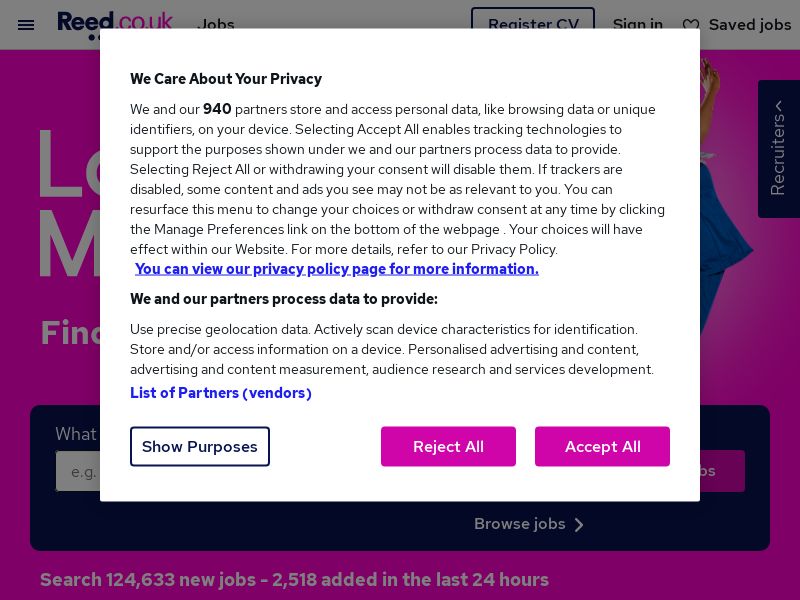Click the Browse jobs chevron arrow
Image resolution: width=800 pixels, height=600 pixels.
(579, 525)
